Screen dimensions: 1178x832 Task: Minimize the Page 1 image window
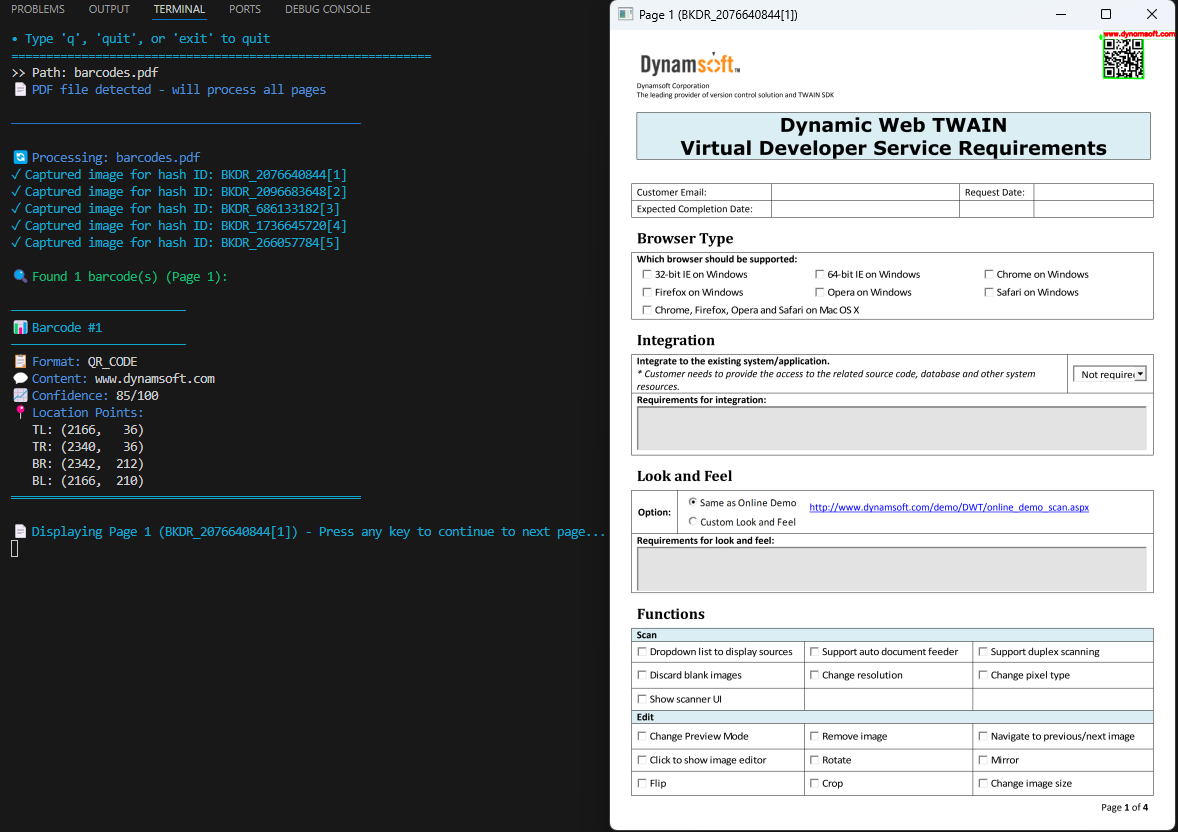pos(1060,15)
